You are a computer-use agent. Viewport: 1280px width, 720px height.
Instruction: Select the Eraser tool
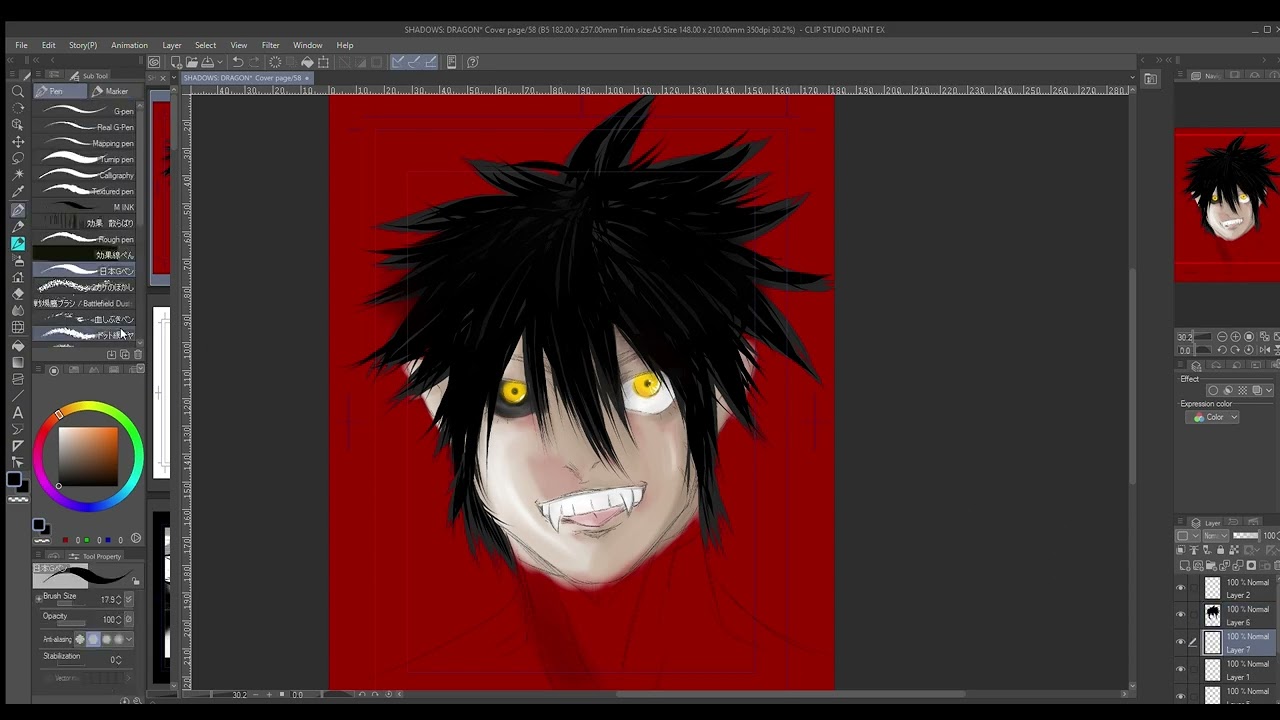pos(17,294)
